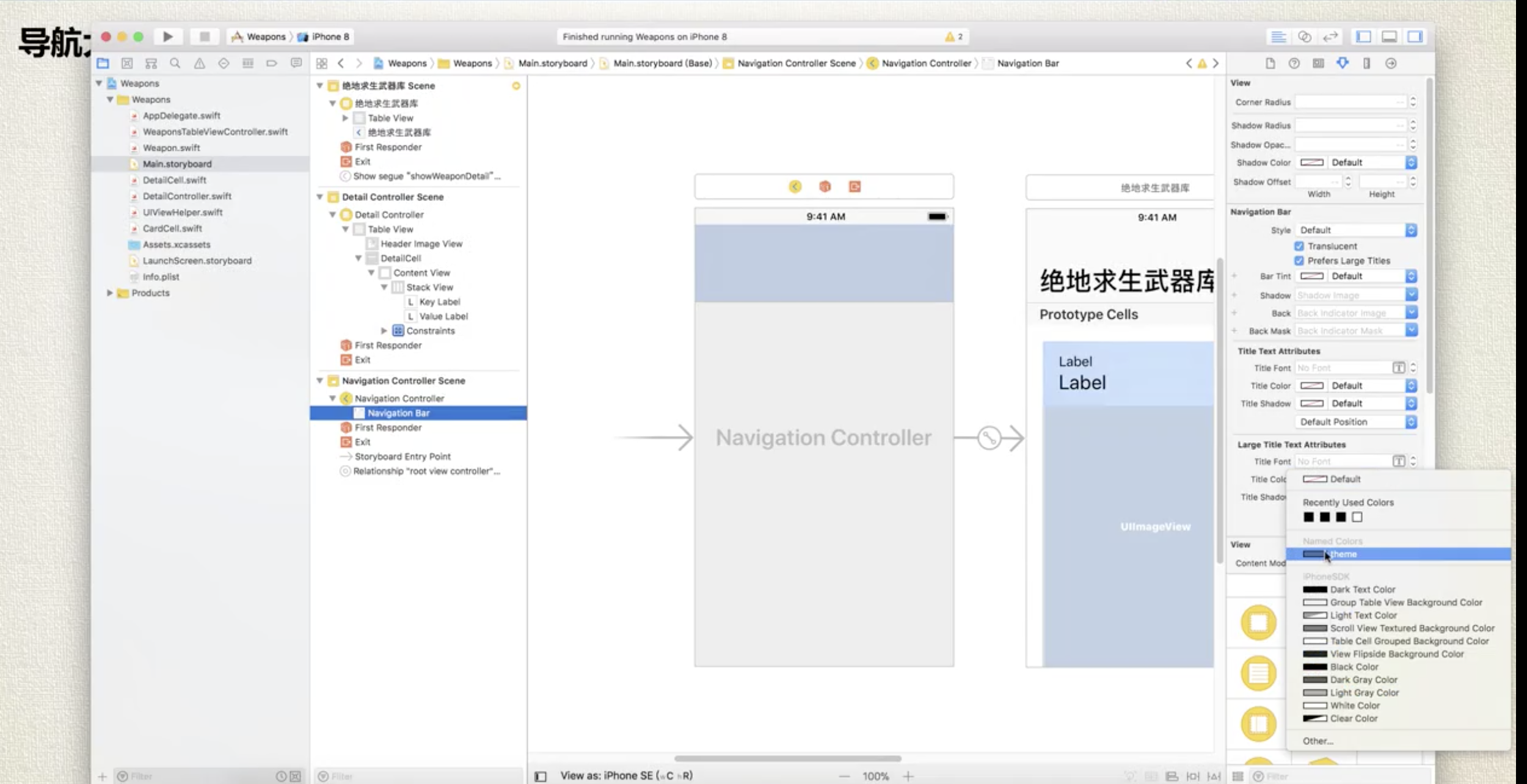Open the Project navigator folder icon
The height and width of the screenshot is (784, 1527).
click(x=103, y=63)
